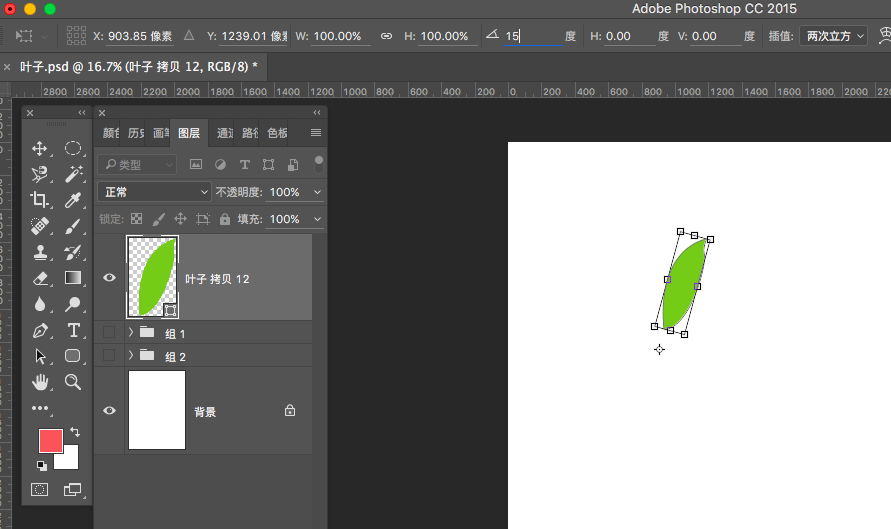Screen dimensions: 891x529
Task: Toggle the link between width and height
Action: pyautogui.click(x=386, y=36)
